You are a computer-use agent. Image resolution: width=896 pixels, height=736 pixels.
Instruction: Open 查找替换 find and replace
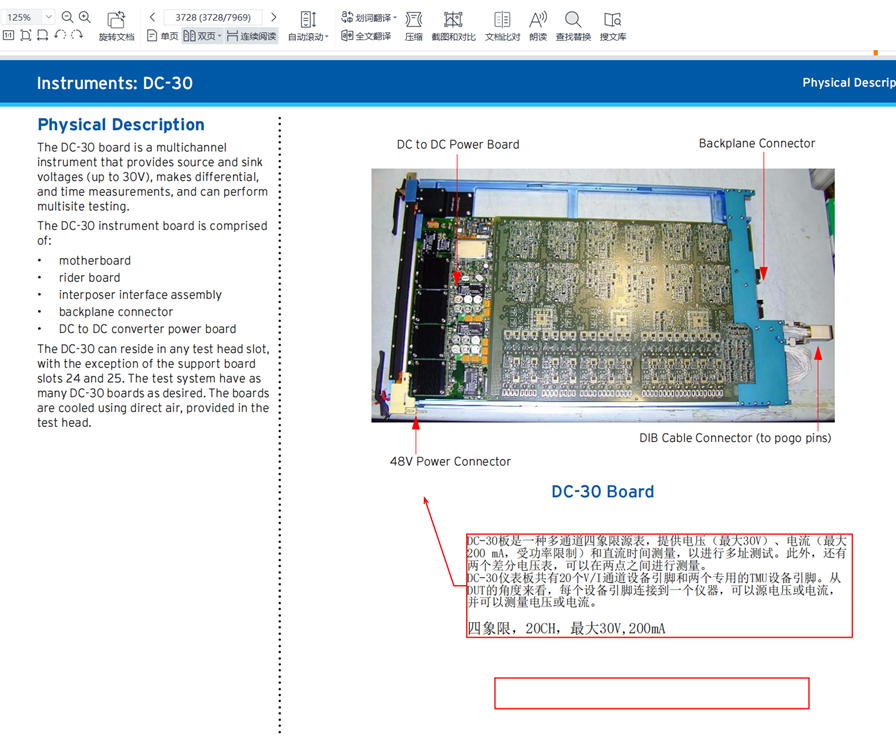point(573,20)
